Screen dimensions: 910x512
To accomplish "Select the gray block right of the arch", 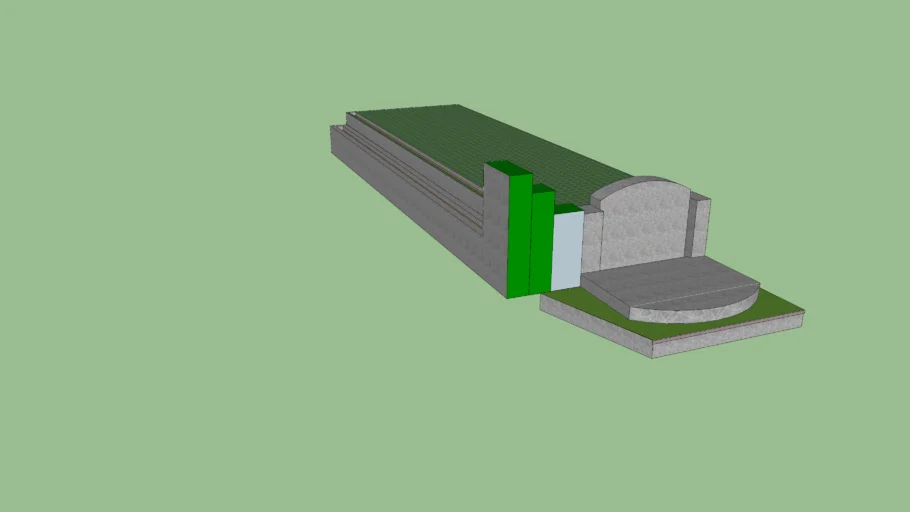I will tap(700, 225).
